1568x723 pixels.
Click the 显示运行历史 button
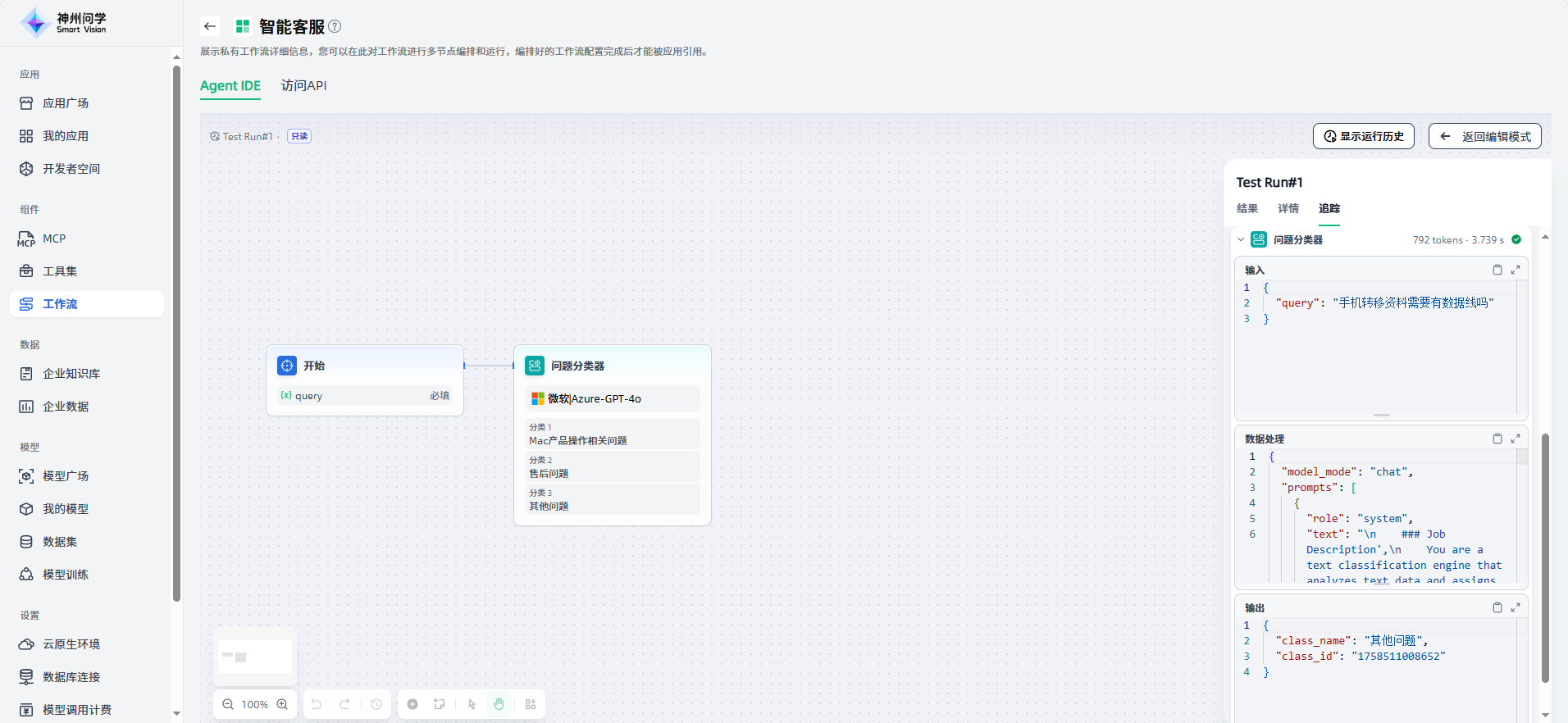[1363, 136]
